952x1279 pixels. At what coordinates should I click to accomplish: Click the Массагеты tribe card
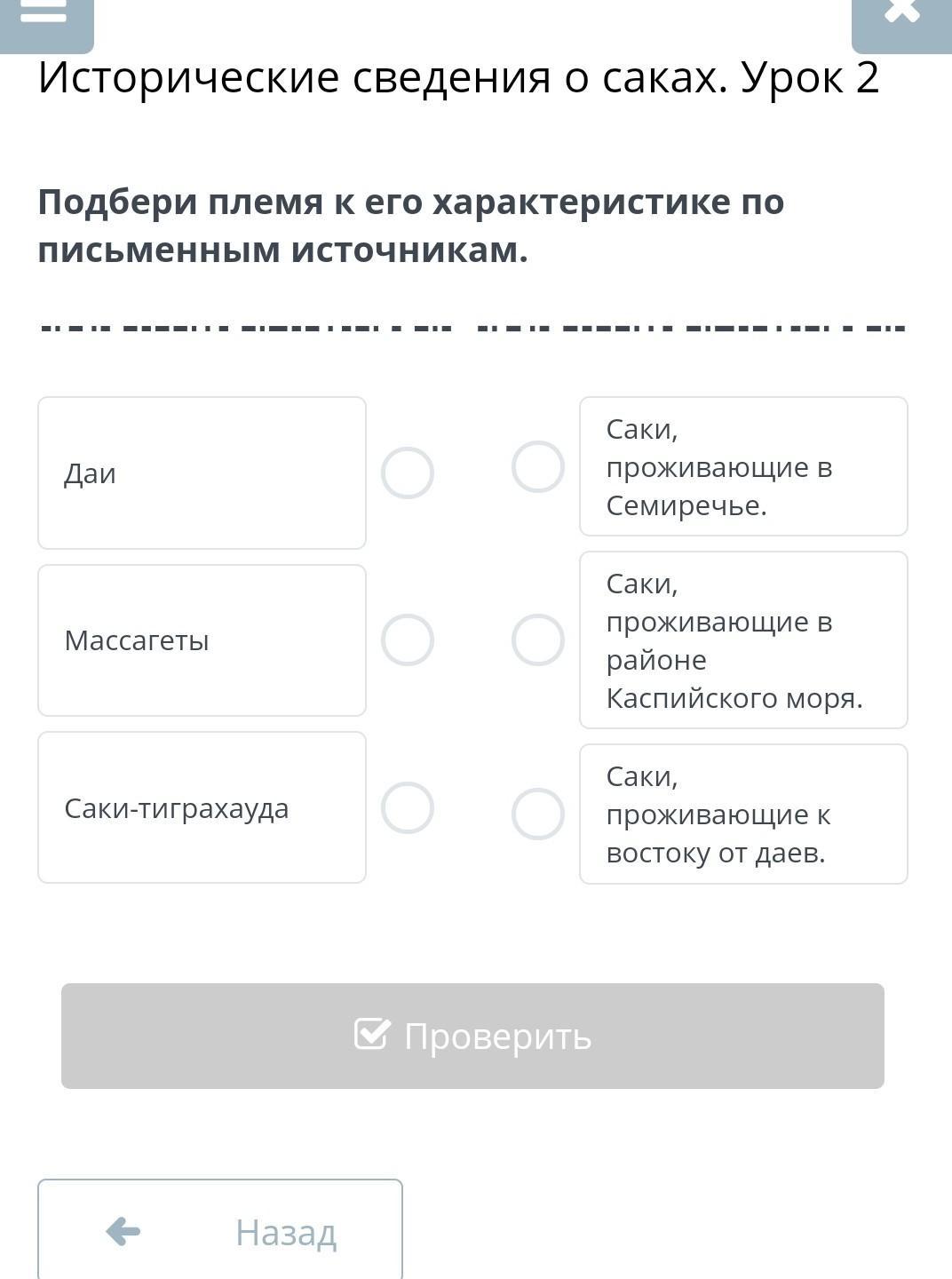pos(202,640)
